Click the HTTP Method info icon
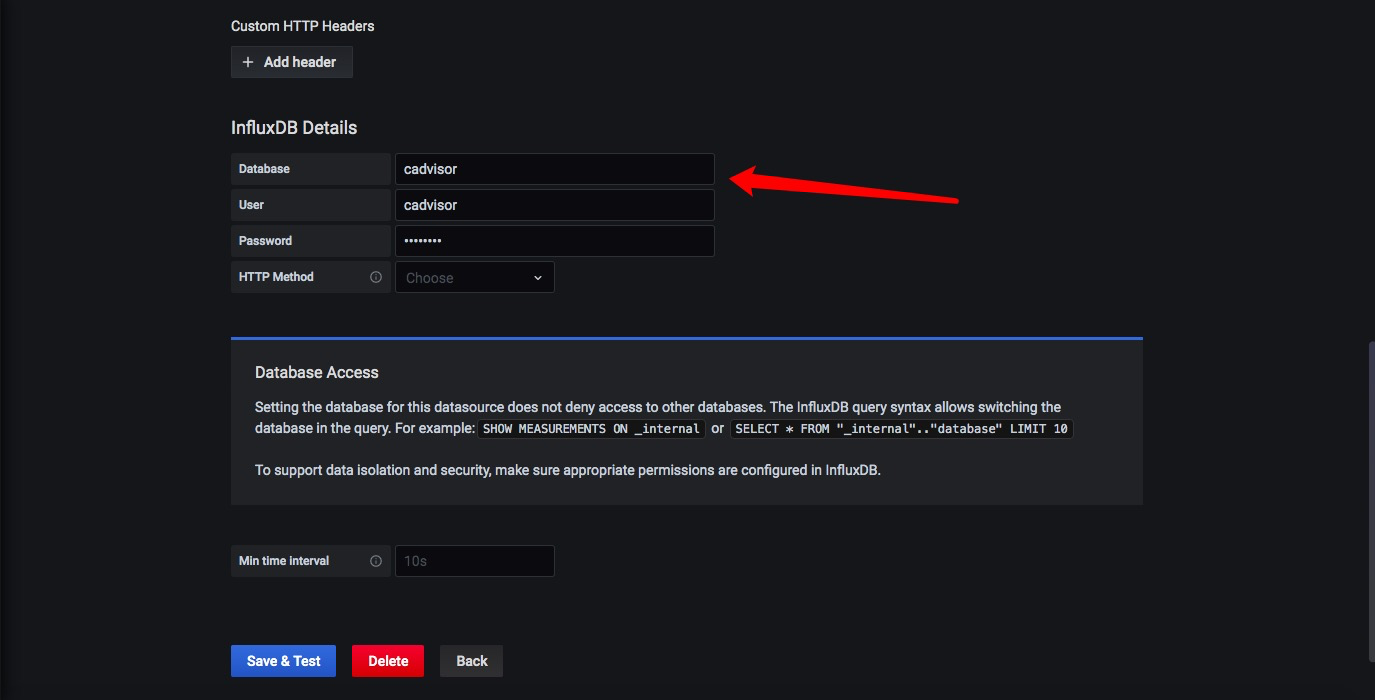Screen dimensions: 1375x700 pos(376,277)
